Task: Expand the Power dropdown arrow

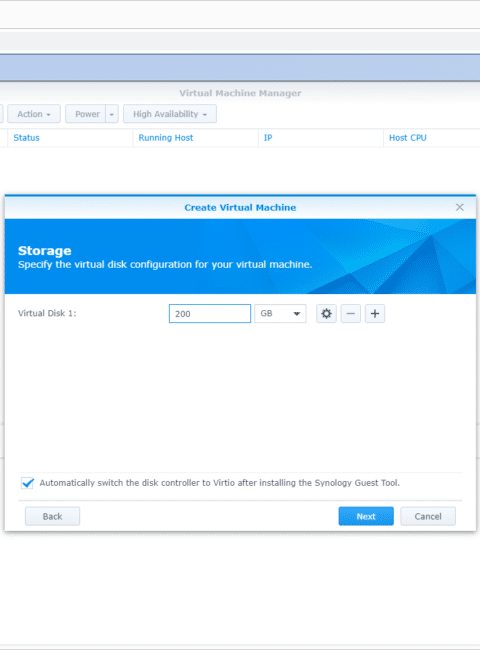Action: 112,114
